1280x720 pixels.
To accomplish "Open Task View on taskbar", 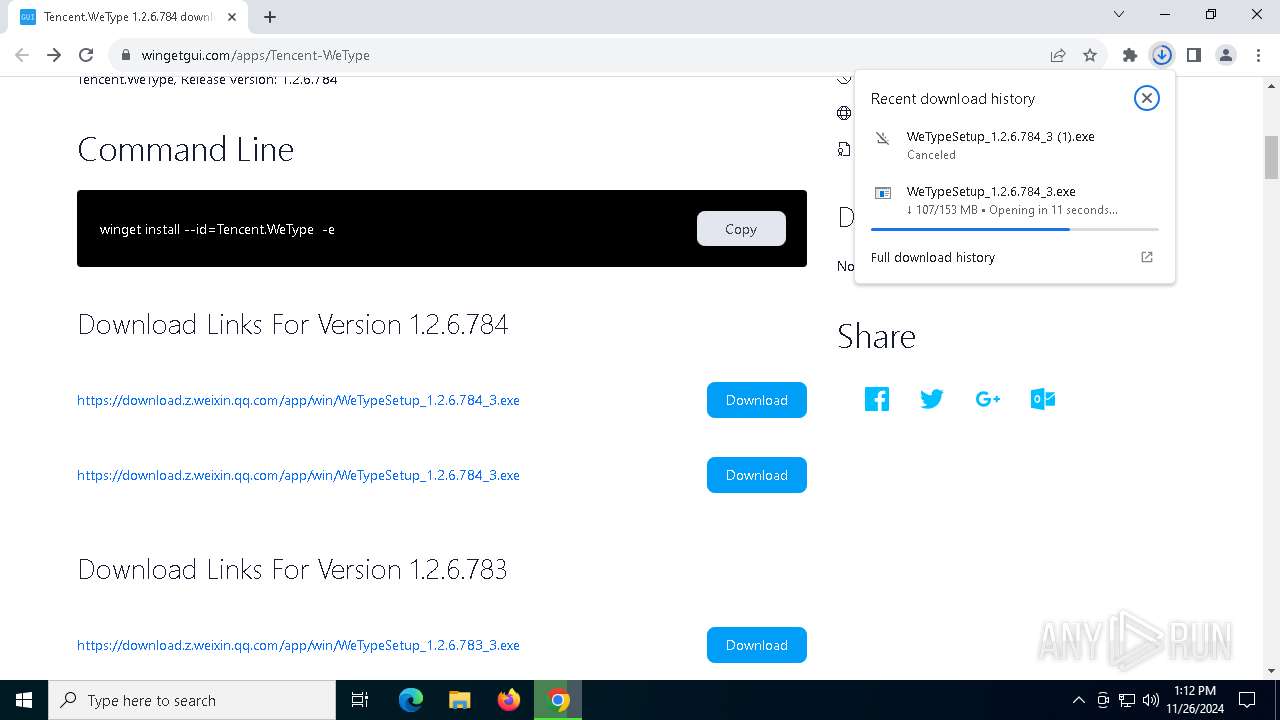I will pyautogui.click(x=360, y=700).
